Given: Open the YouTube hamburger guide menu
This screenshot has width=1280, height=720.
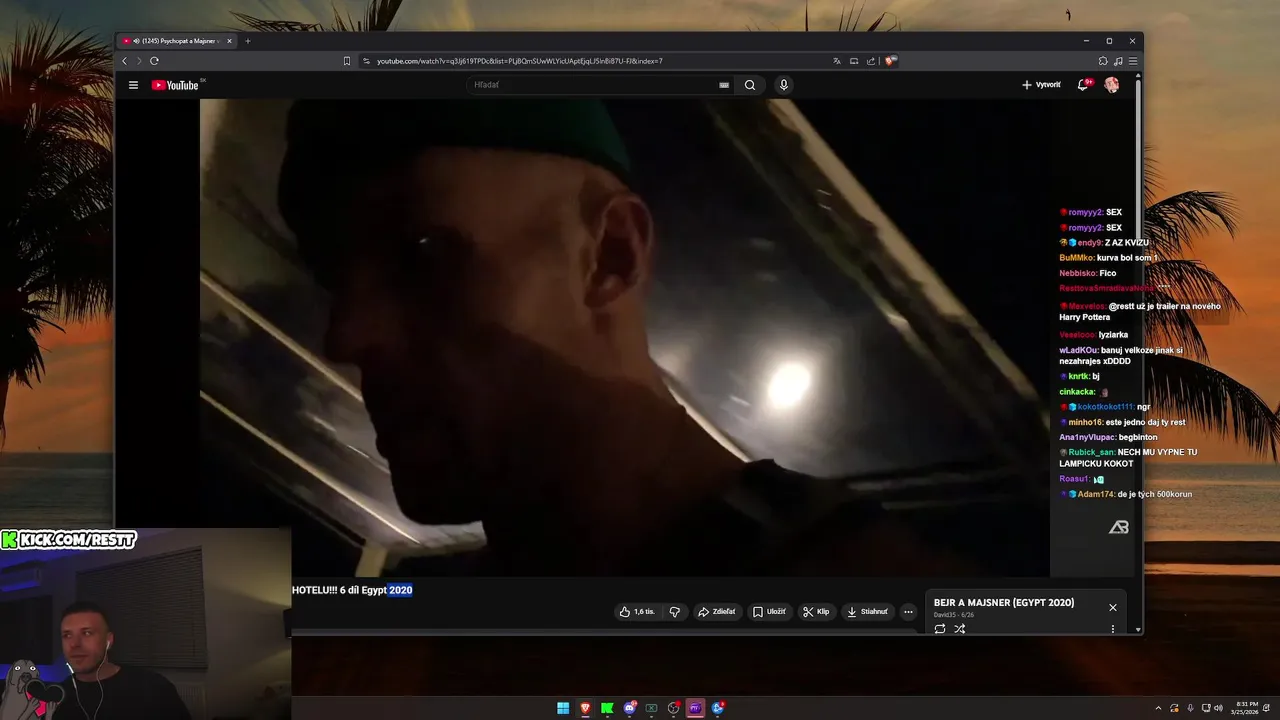Looking at the screenshot, I should 133,85.
